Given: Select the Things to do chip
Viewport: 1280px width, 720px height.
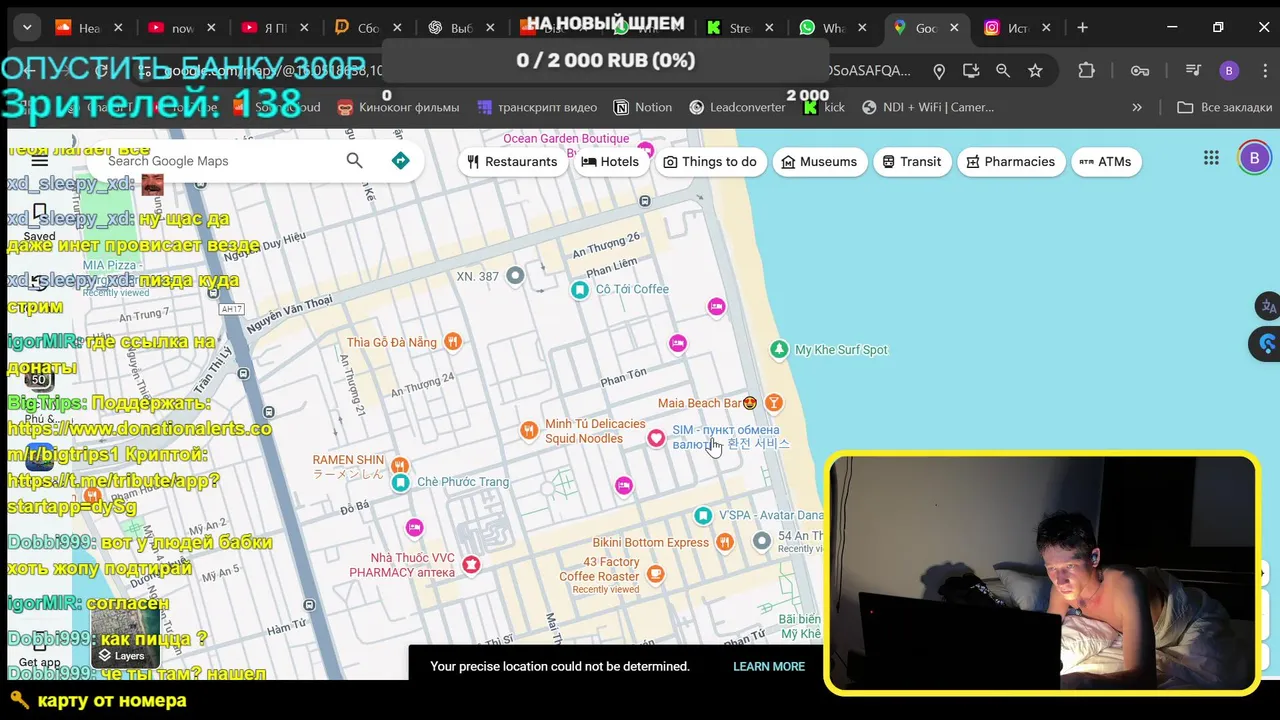Looking at the screenshot, I should [710, 161].
